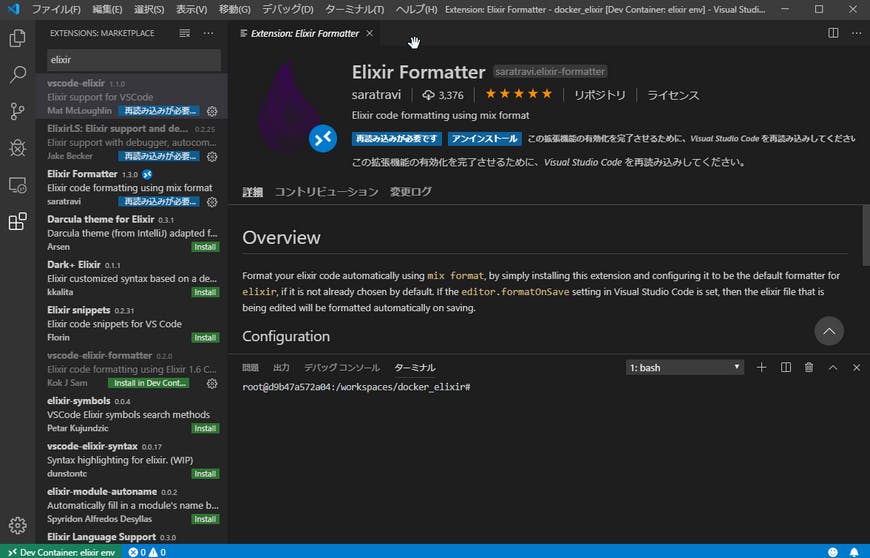
Task: Switch to the デバッグ コンソール panel tab
Action: pyautogui.click(x=342, y=367)
